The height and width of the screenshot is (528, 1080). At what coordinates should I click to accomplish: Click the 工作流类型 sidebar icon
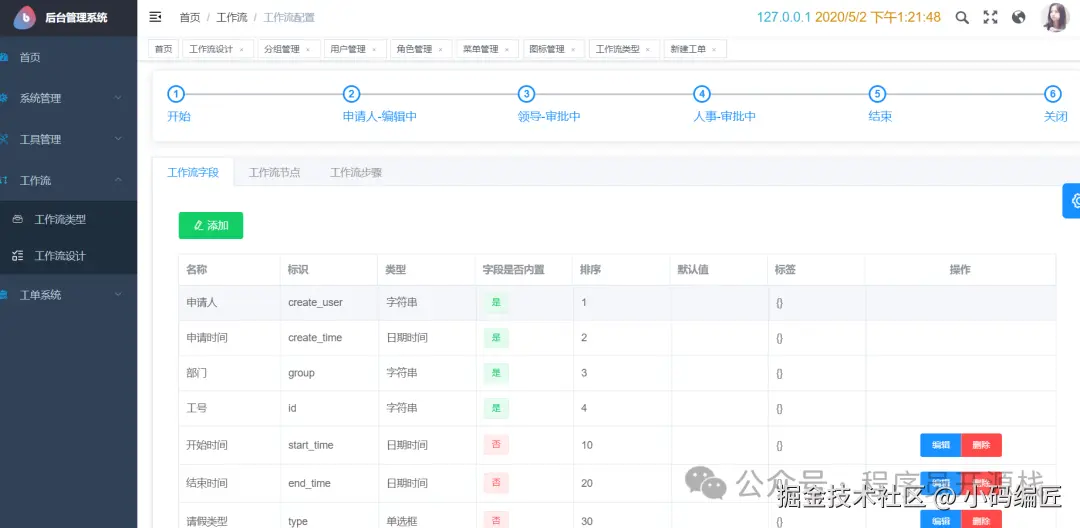pos(19,220)
